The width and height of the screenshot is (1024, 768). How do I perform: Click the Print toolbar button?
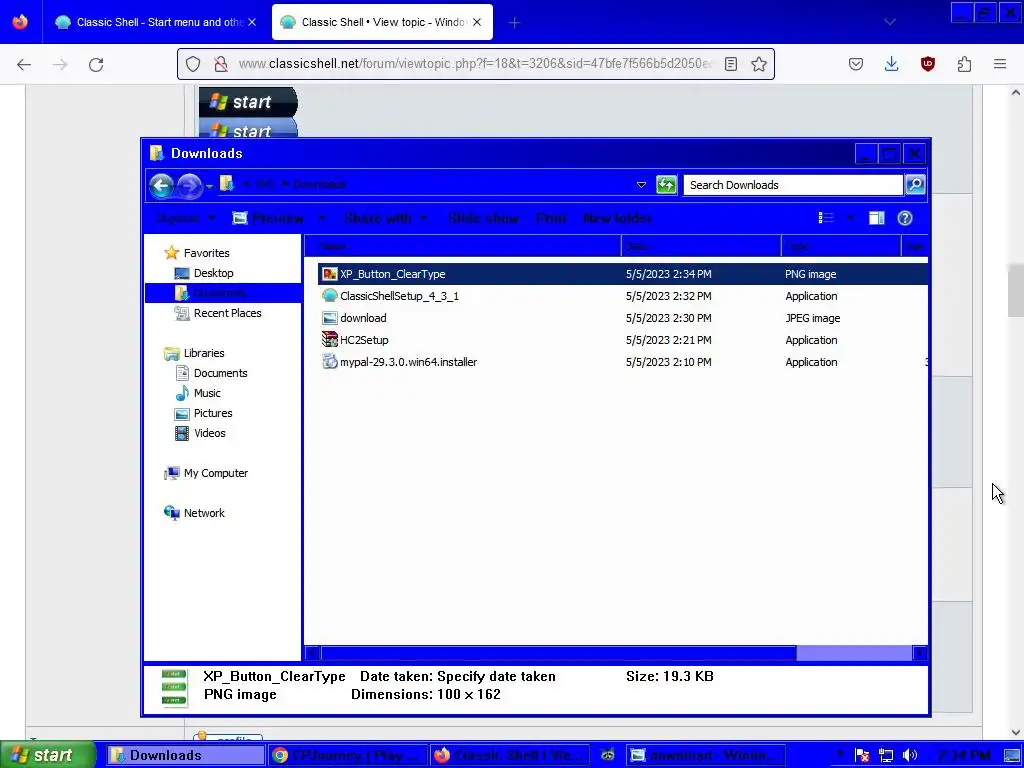tap(551, 218)
